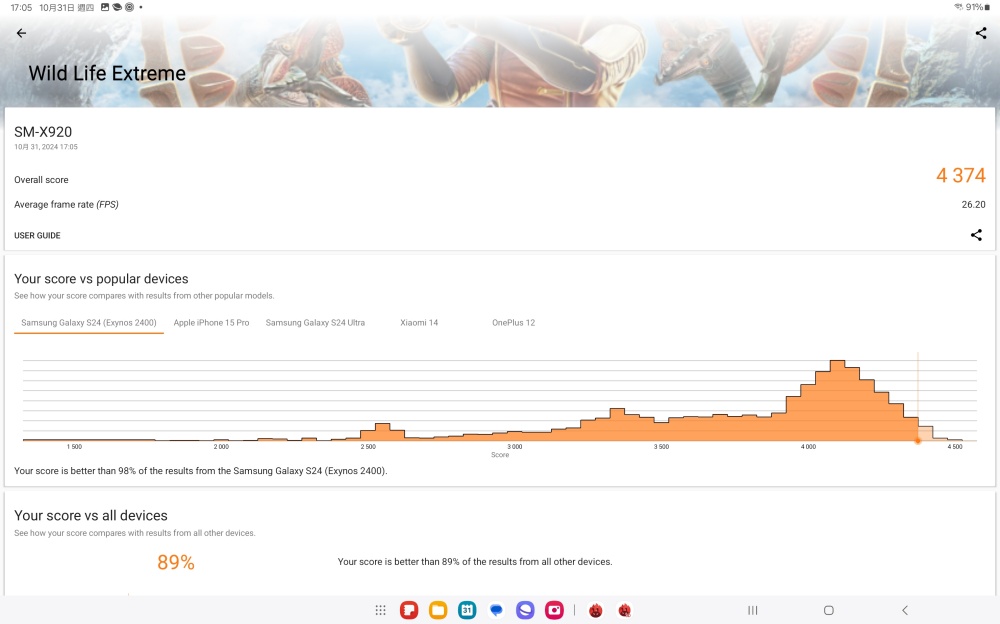Open the USER GUIDE link

[37, 235]
